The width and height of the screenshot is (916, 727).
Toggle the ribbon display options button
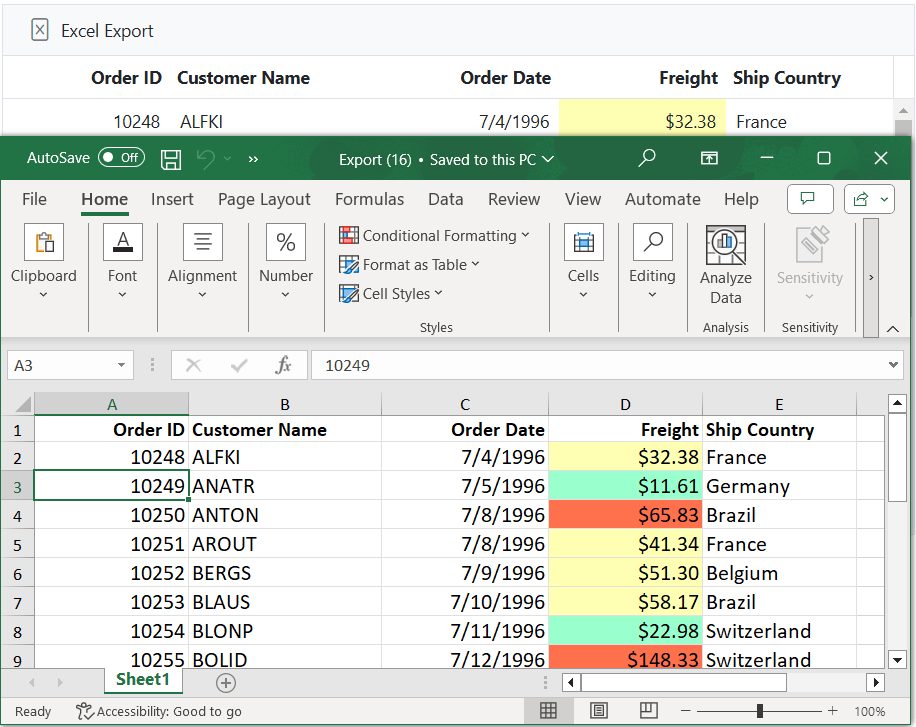[x=709, y=158]
